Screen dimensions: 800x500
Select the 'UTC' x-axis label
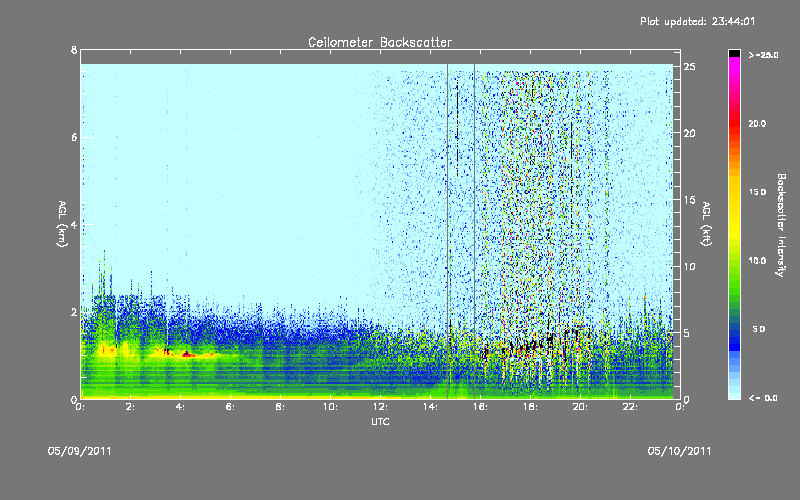coord(380,422)
